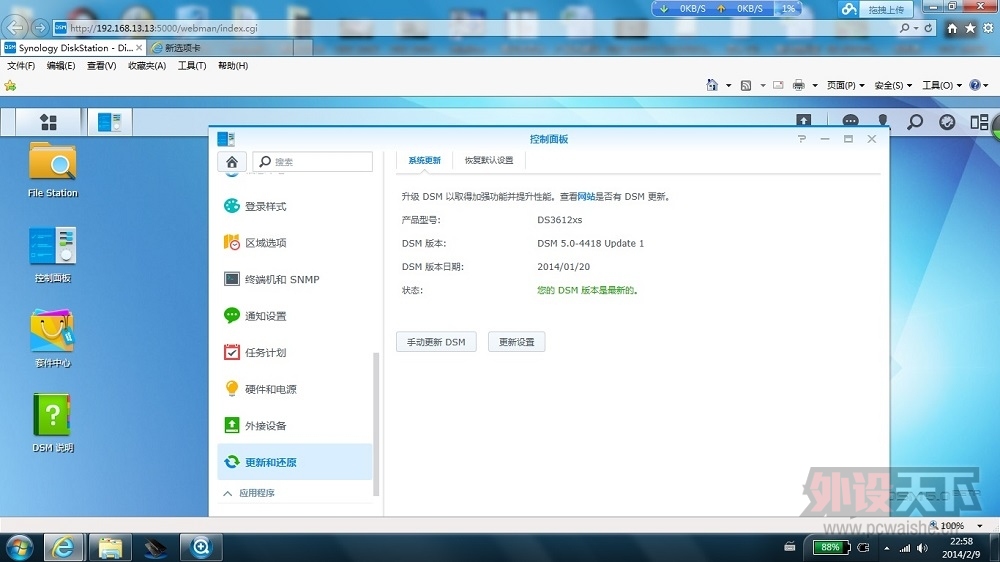Refresh the page with reload icon

coord(929,28)
